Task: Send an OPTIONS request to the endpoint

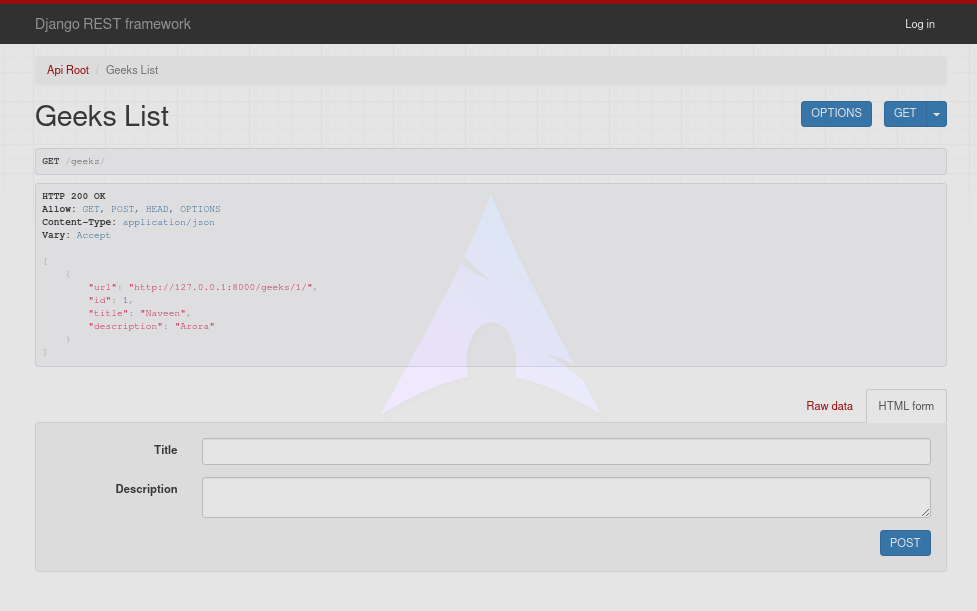Action: coord(836,113)
